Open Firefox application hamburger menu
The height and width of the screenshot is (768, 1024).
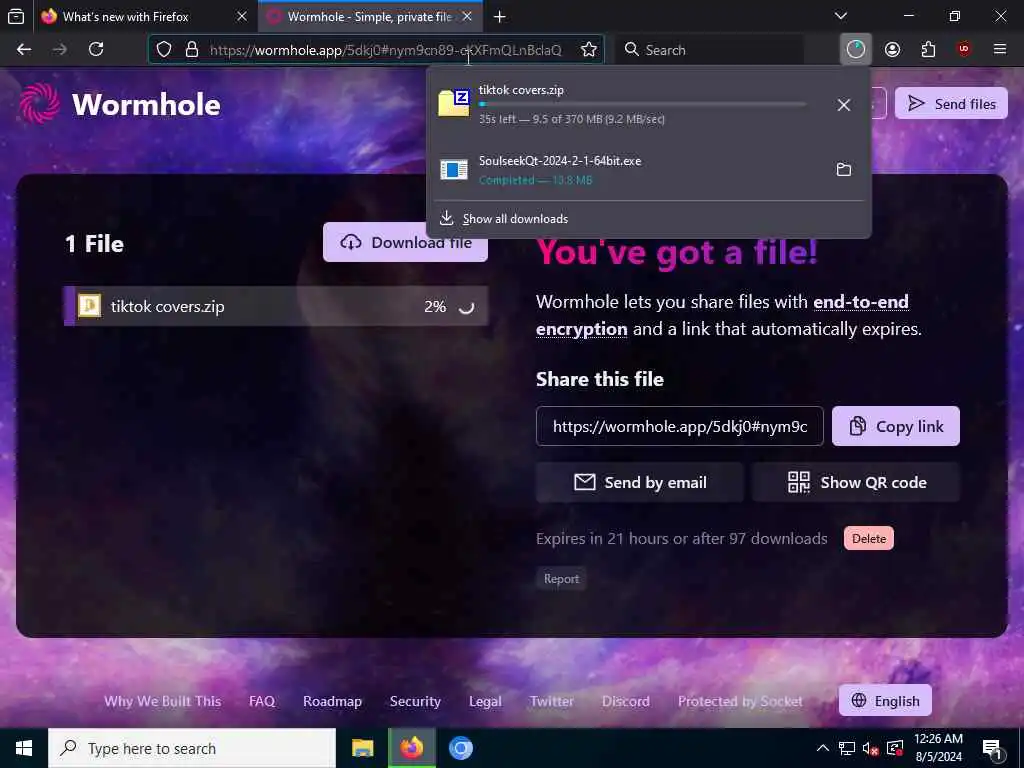coord(1000,50)
